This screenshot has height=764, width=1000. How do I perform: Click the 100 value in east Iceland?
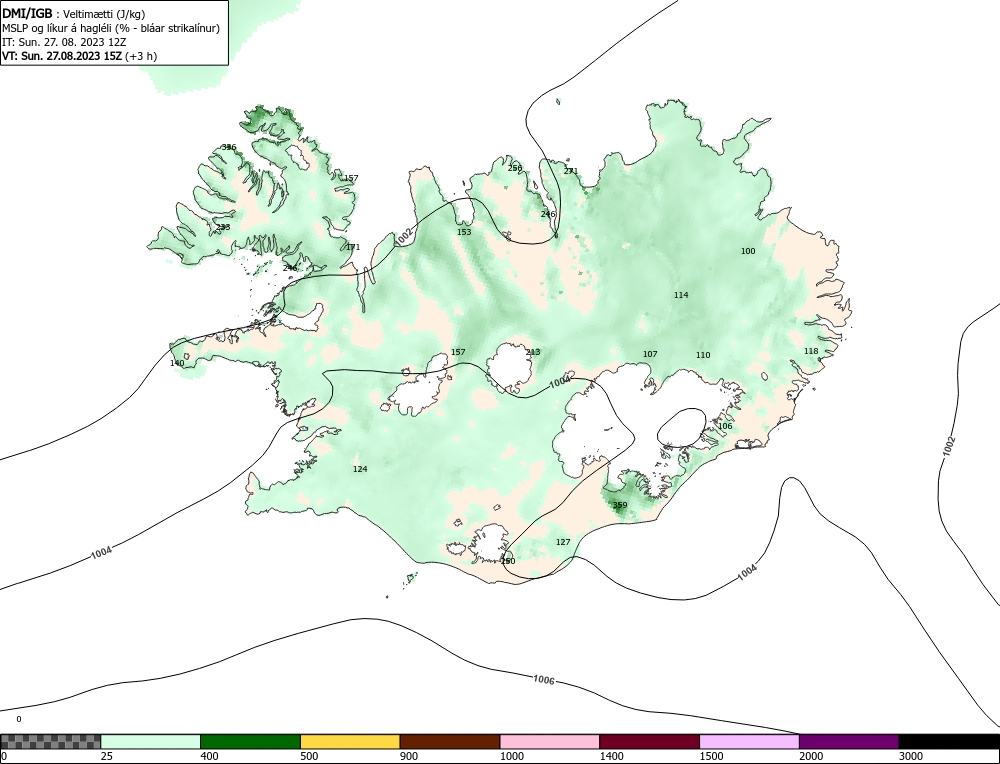[x=748, y=251]
